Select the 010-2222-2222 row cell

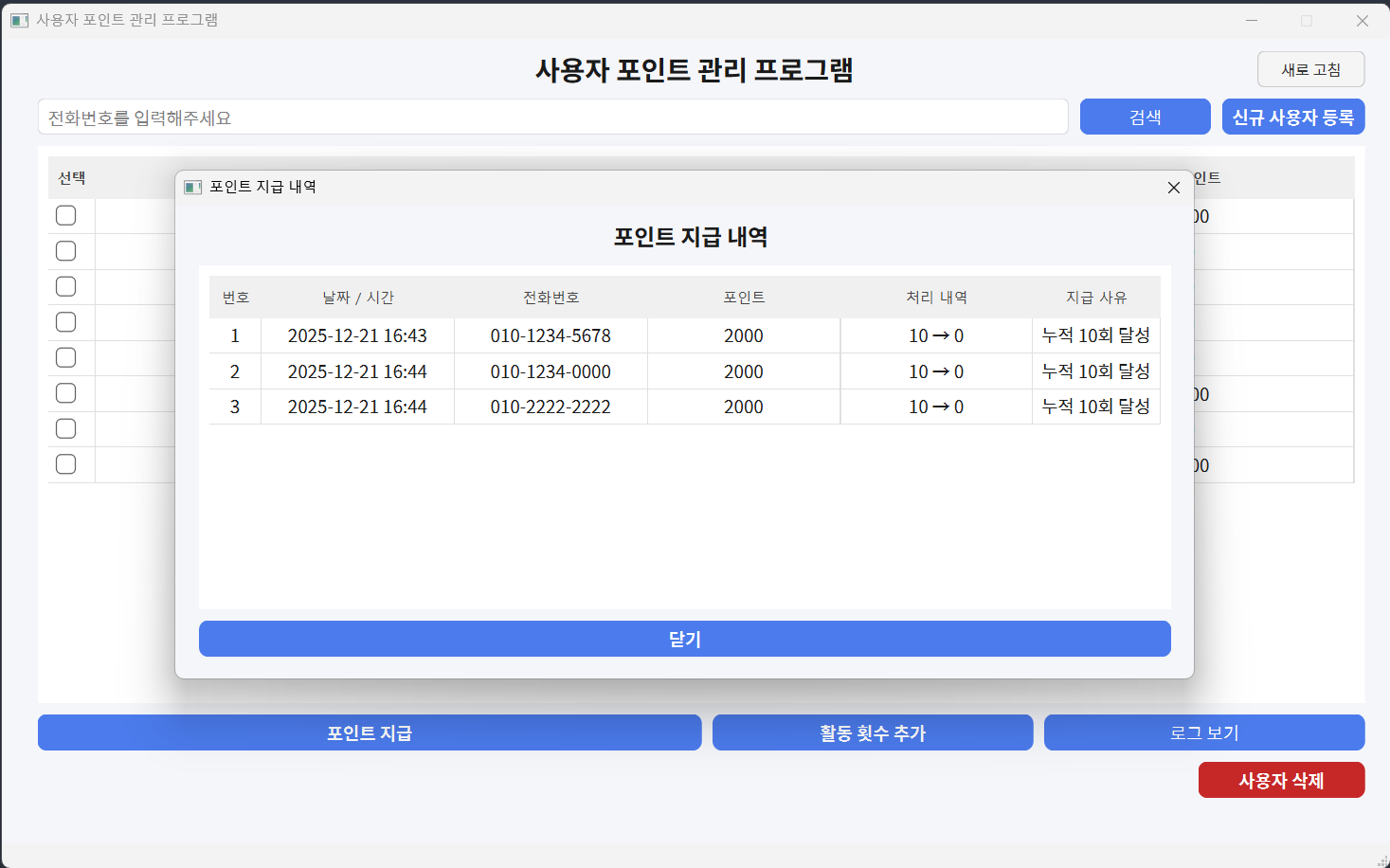tap(551, 407)
